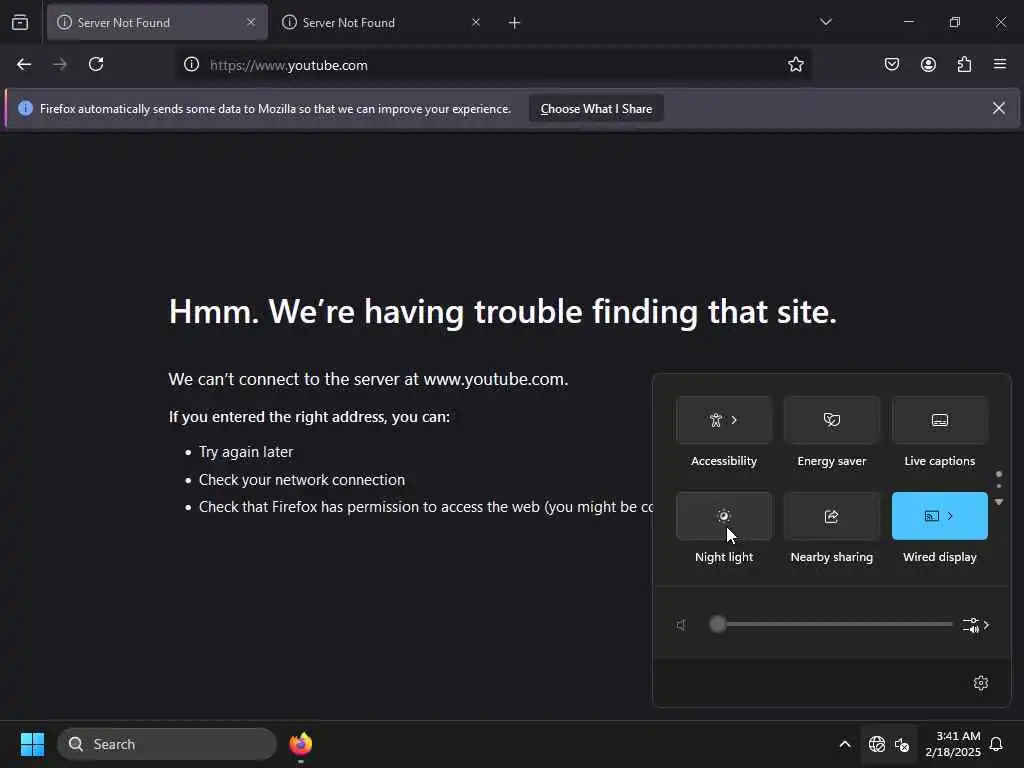Toggle Energy saver quick setting
This screenshot has width=1024, height=768.
[831, 421]
